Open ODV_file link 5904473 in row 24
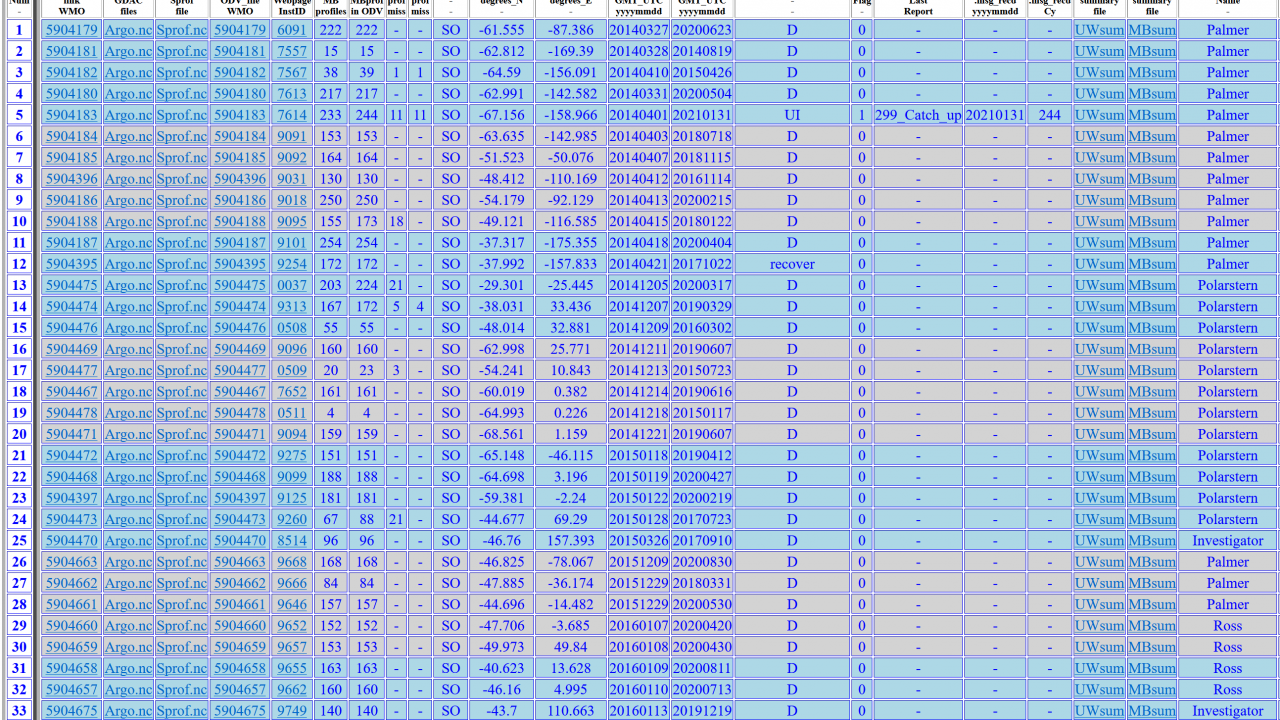The height and width of the screenshot is (720, 1280). pos(240,519)
